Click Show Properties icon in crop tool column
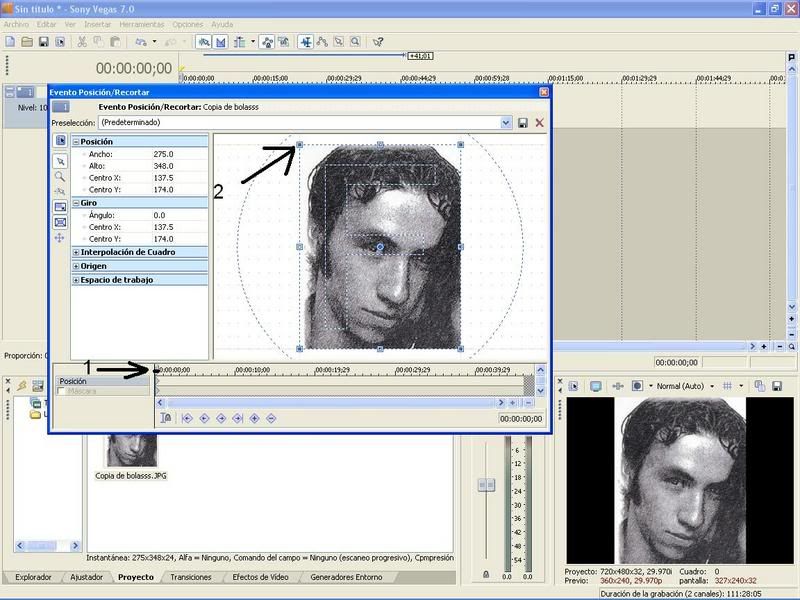Viewport: 800px width, 600px height. [x=60, y=140]
